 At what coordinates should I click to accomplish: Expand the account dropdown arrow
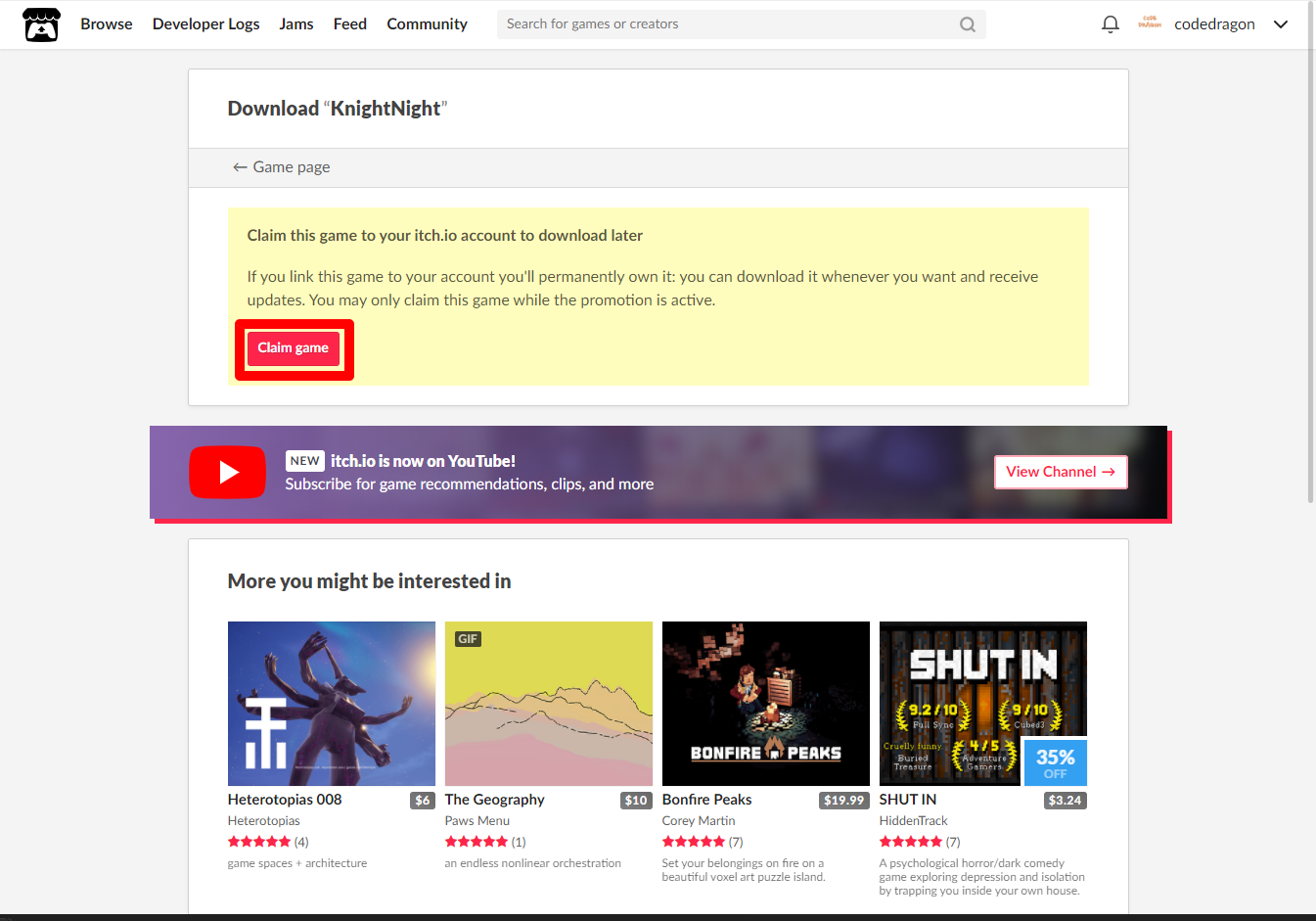[1281, 24]
